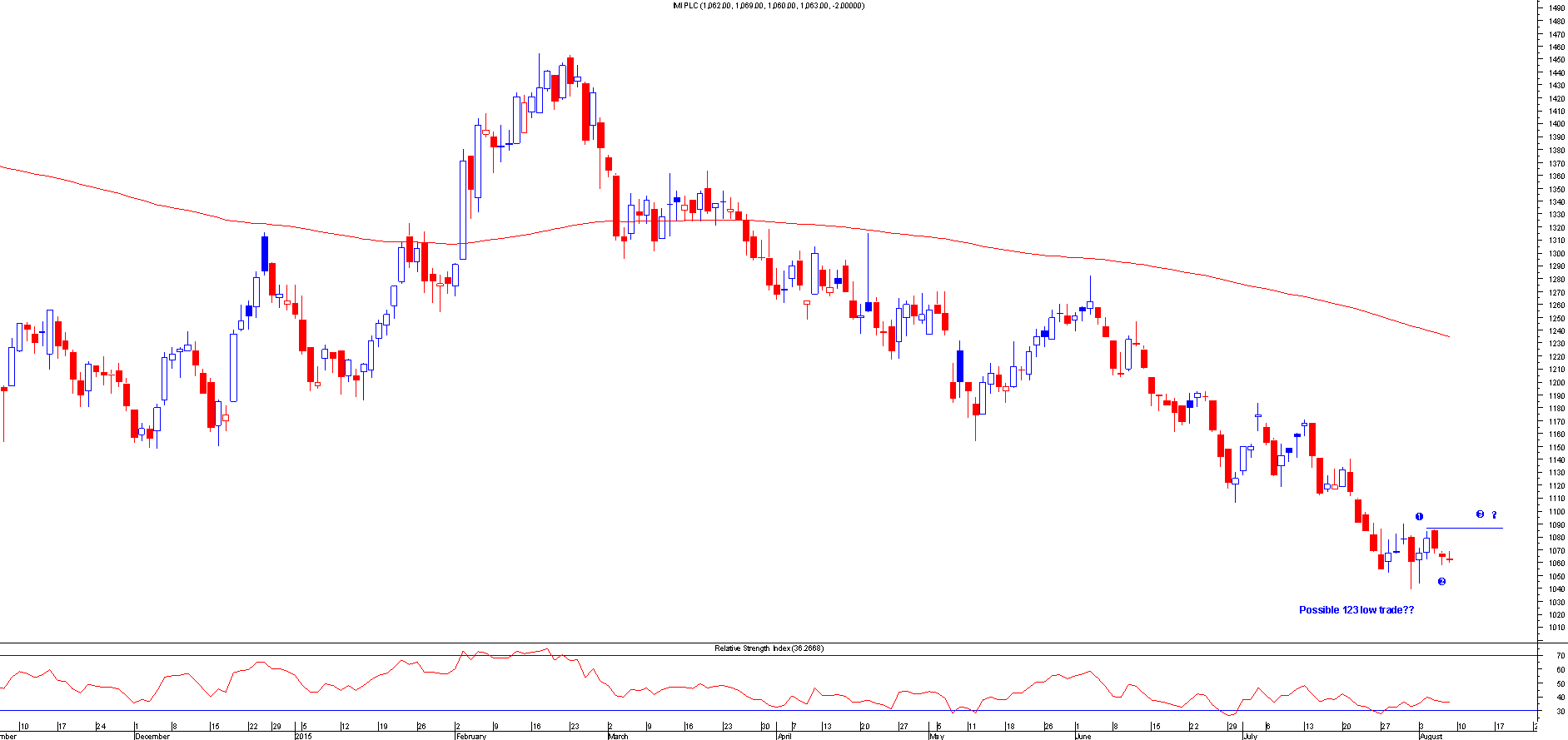Image resolution: width=1568 pixels, height=740 pixels.
Task: Click the 1490 price axis label
Action: [1556, 8]
